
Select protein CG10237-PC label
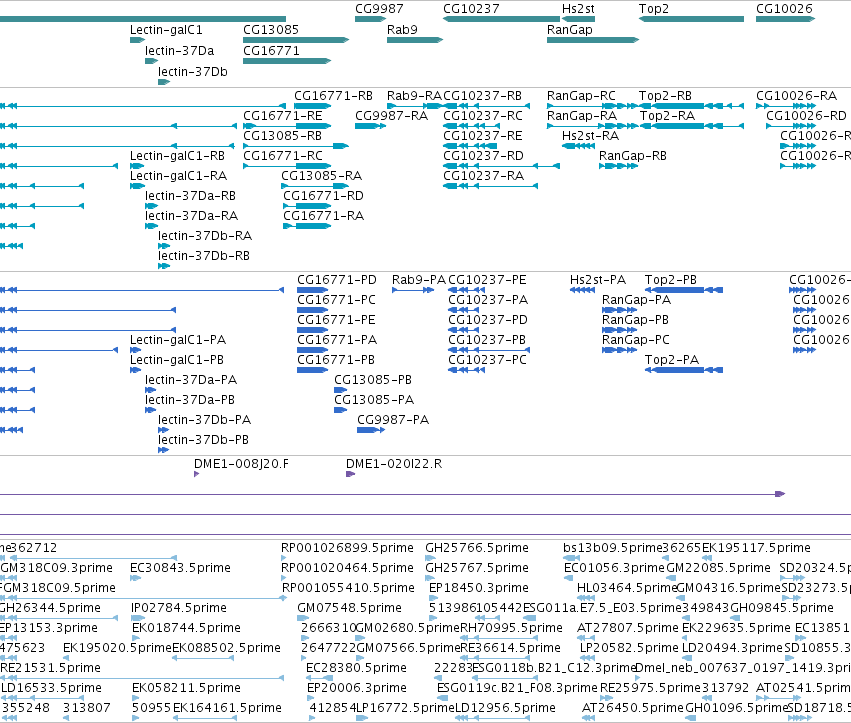click(x=487, y=360)
